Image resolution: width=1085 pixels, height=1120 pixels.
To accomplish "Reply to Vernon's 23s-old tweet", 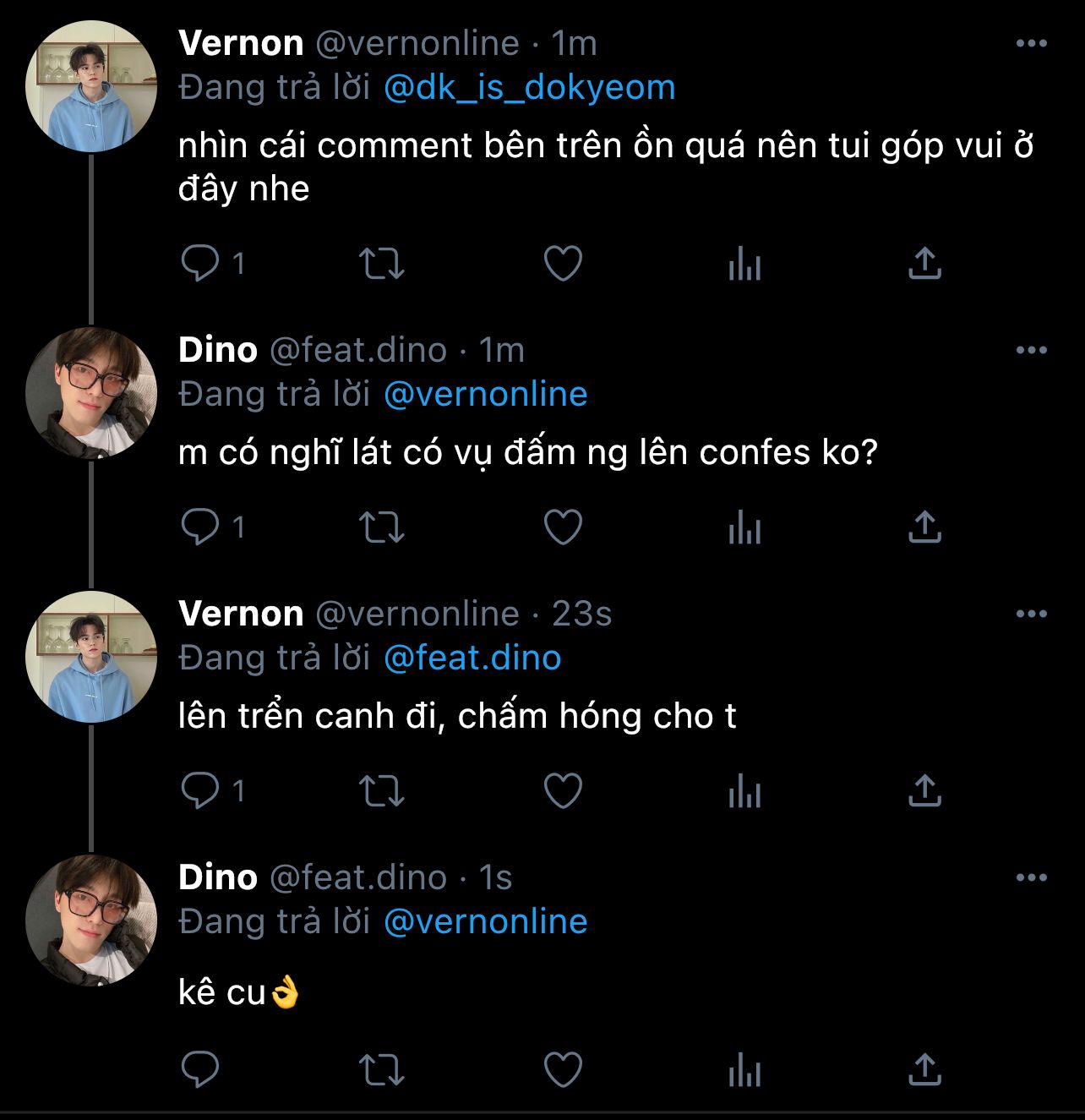I will (x=200, y=790).
